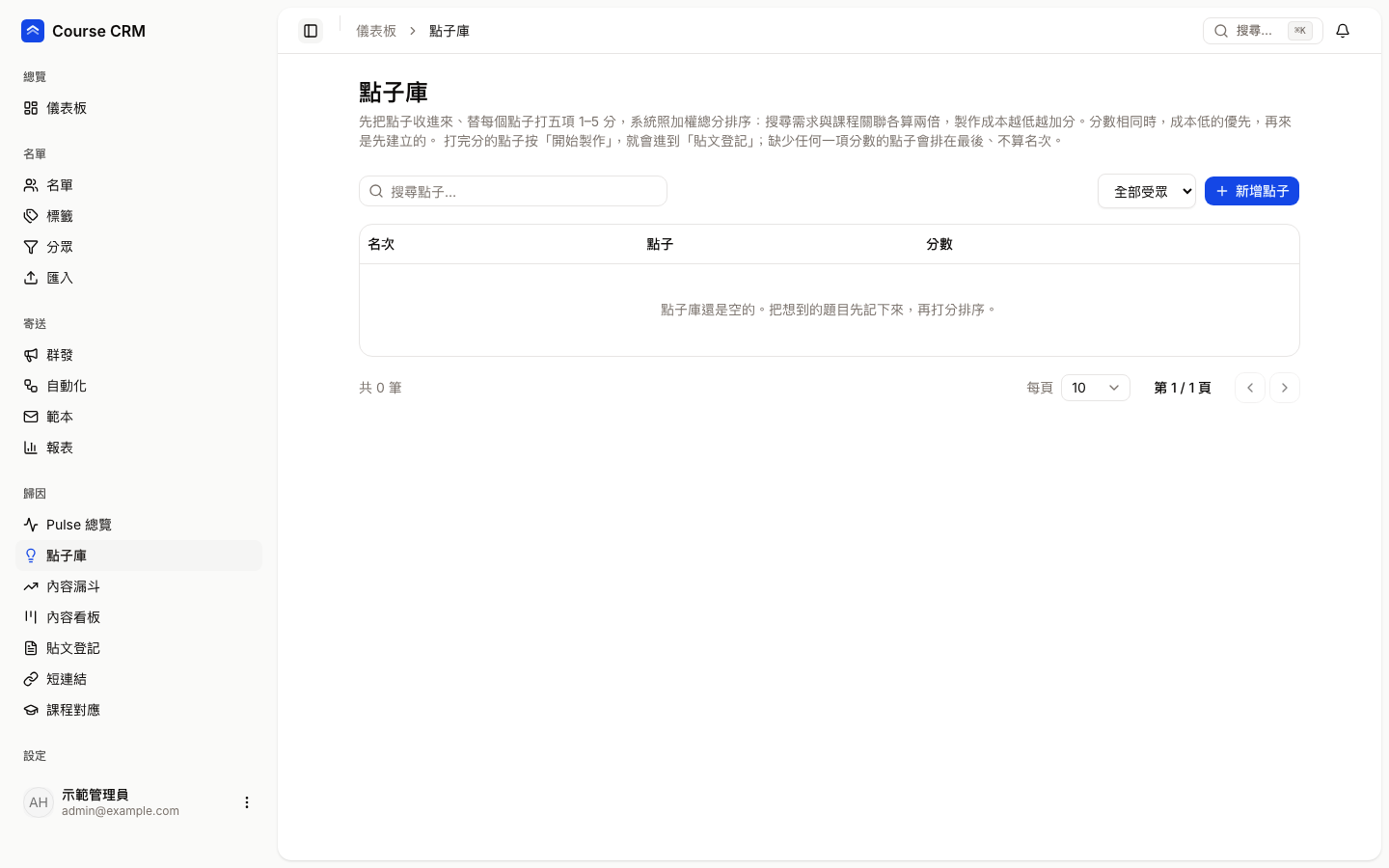
Task: Click the 設定 section label
Action: [35, 756]
